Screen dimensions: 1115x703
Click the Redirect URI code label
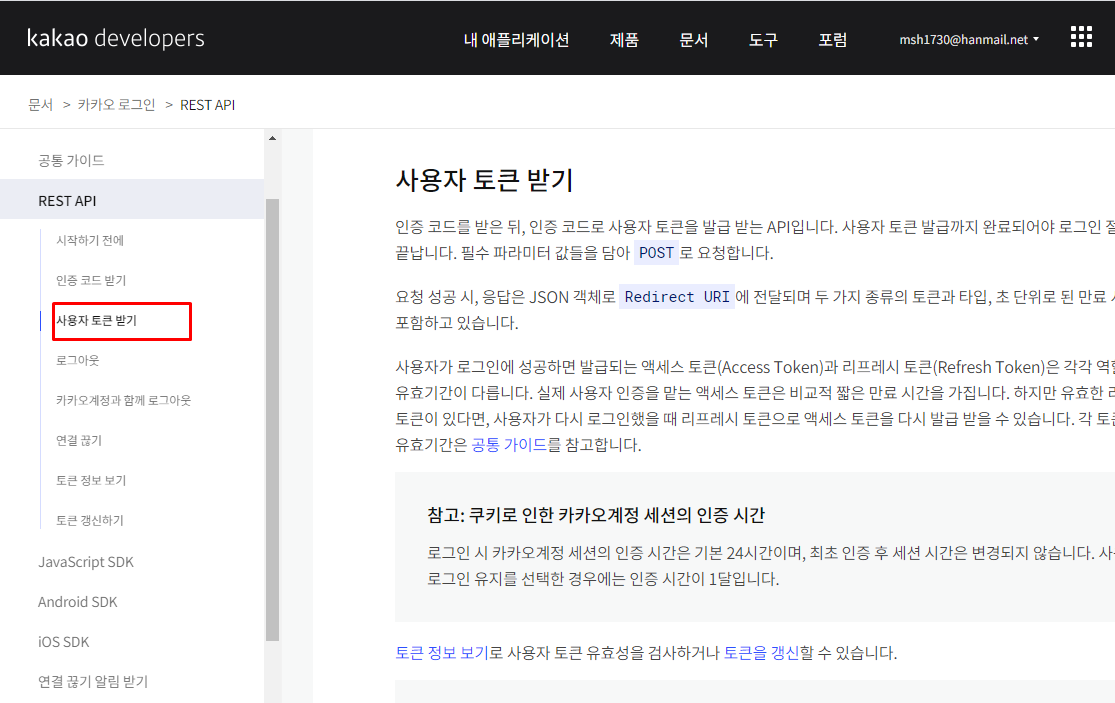point(677,297)
